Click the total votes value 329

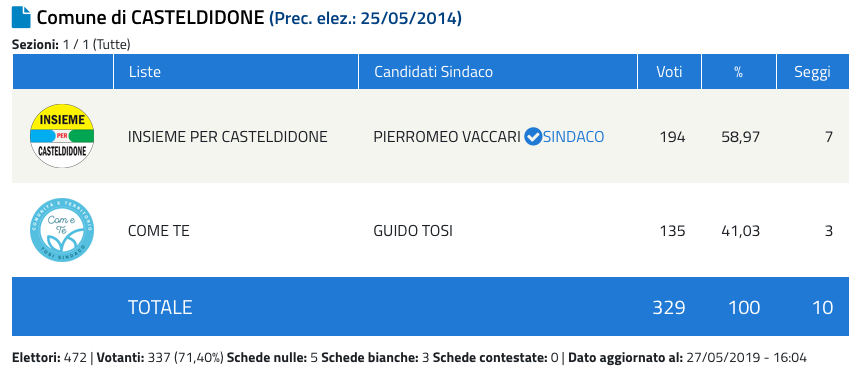point(669,307)
